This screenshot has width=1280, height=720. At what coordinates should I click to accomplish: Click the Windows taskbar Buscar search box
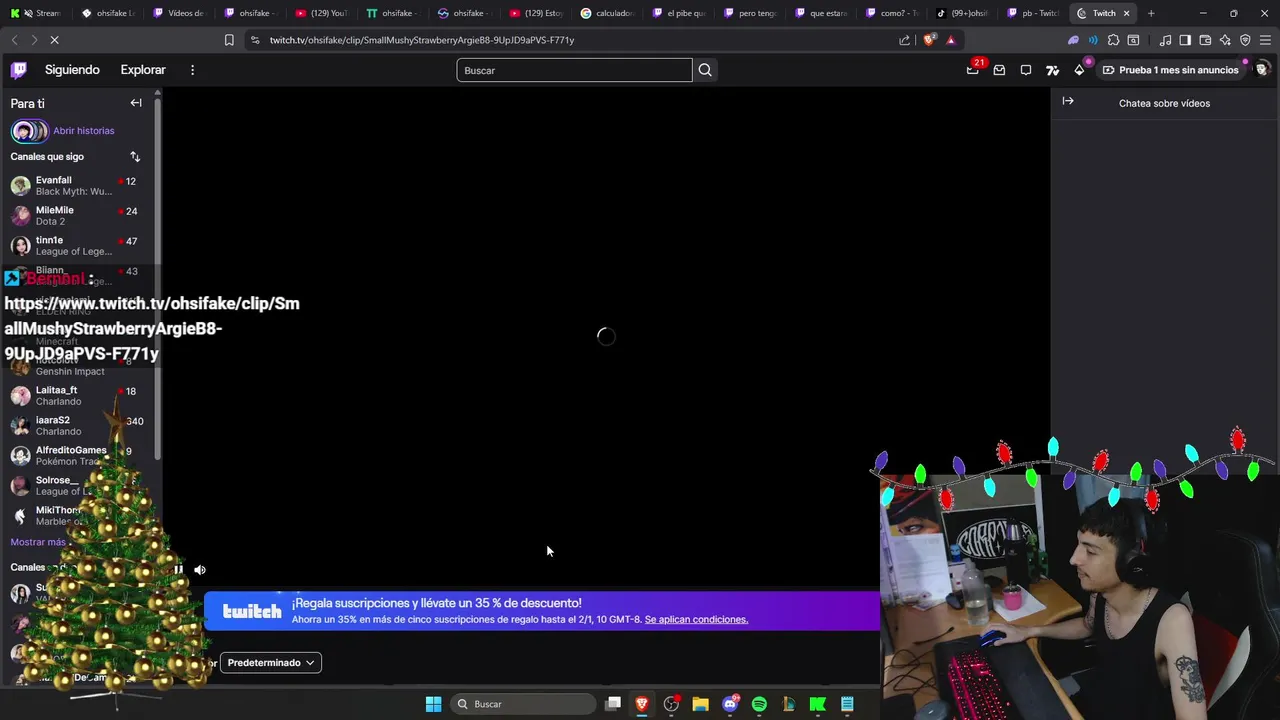click(522, 704)
